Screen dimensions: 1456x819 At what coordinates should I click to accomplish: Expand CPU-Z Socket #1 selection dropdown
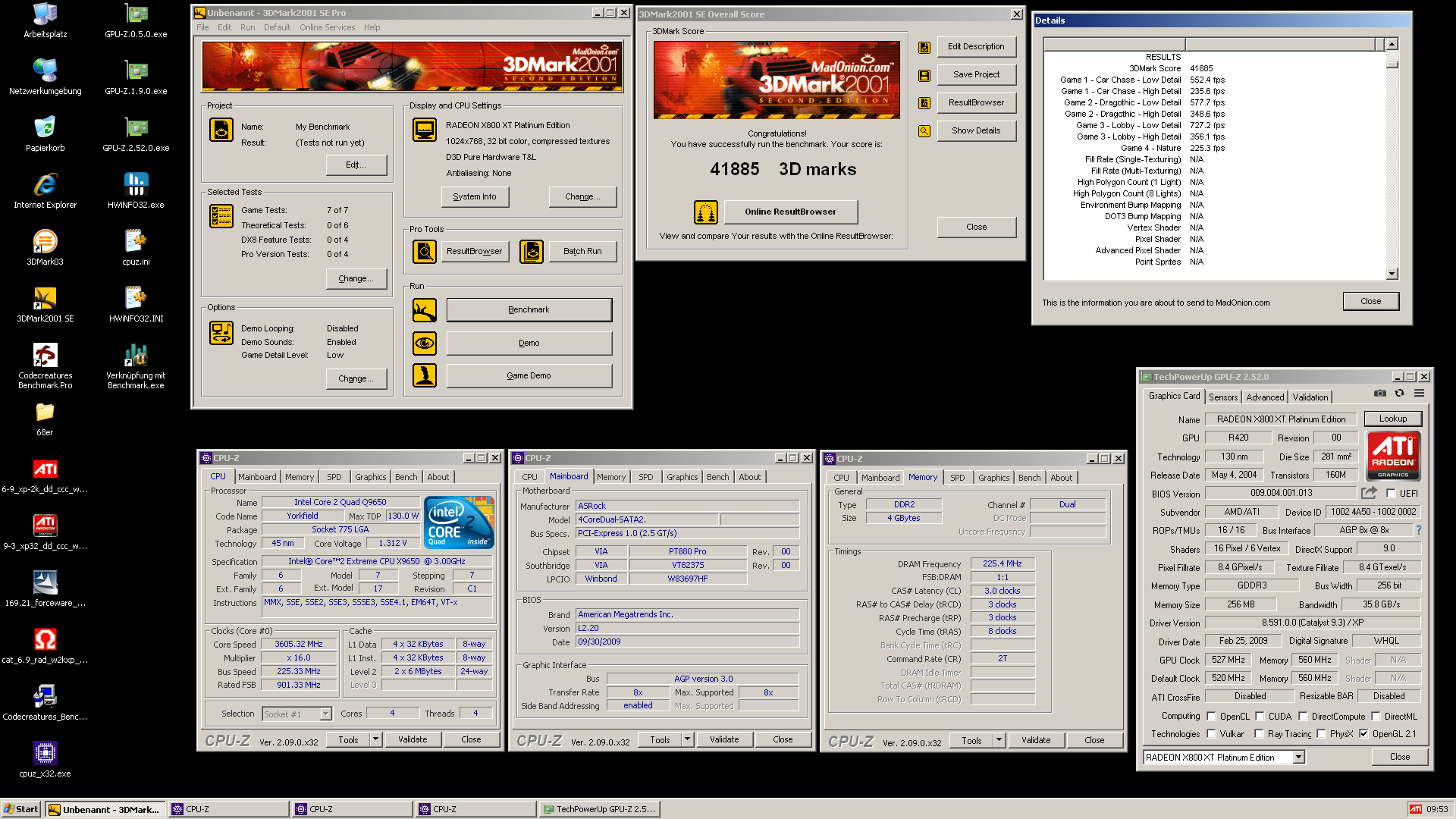click(325, 714)
